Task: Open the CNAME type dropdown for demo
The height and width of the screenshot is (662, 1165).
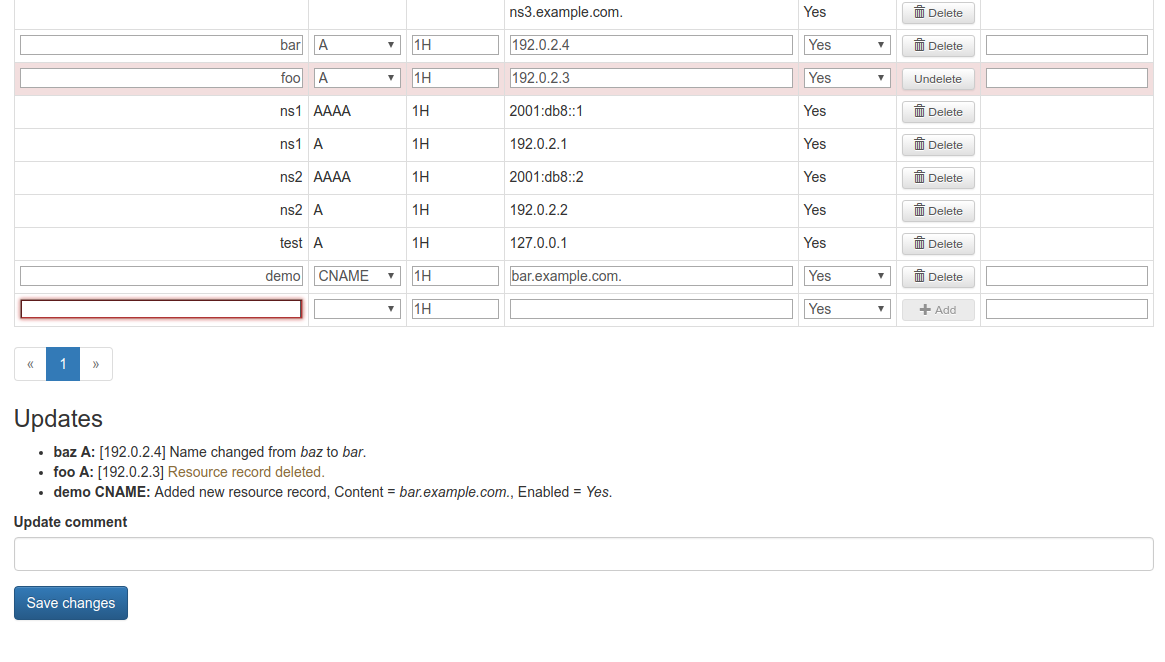Action: [357, 276]
